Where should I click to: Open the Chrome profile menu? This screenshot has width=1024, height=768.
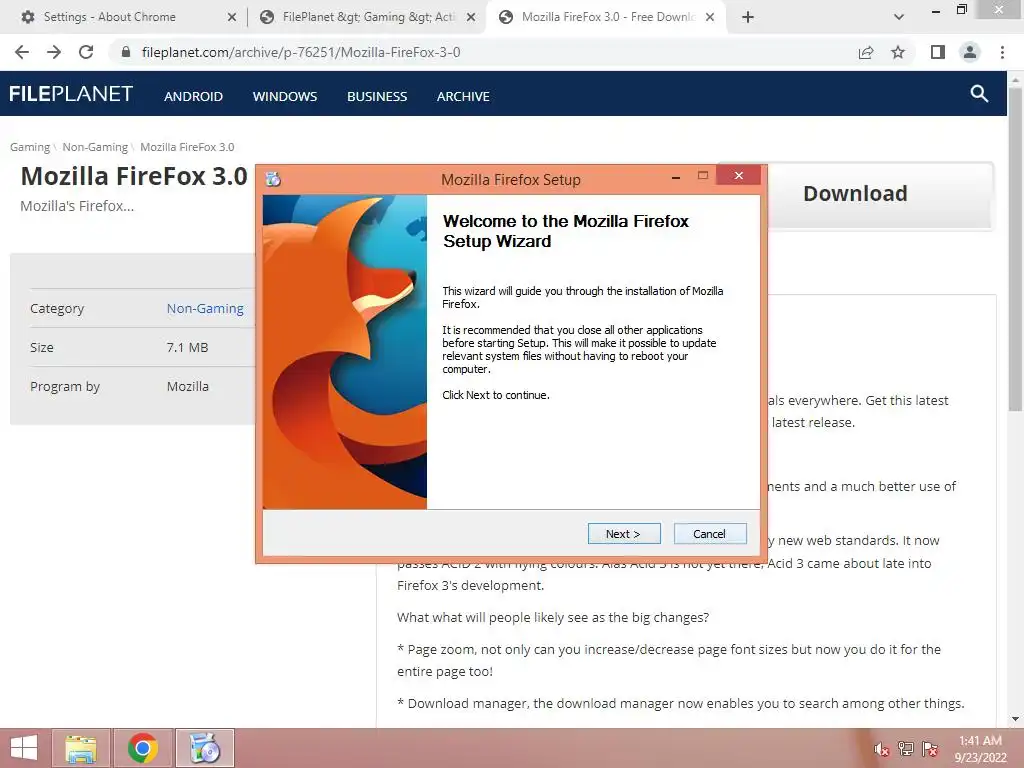tap(970, 52)
